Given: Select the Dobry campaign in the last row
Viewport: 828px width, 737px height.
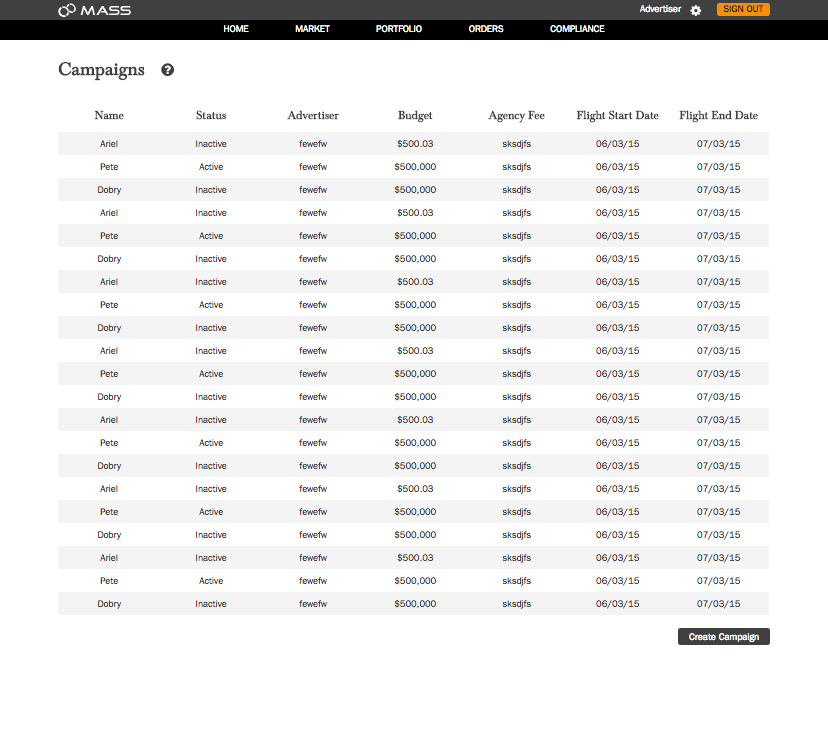Looking at the screenshot, I should pyautogui.click(x=109, y=604).
